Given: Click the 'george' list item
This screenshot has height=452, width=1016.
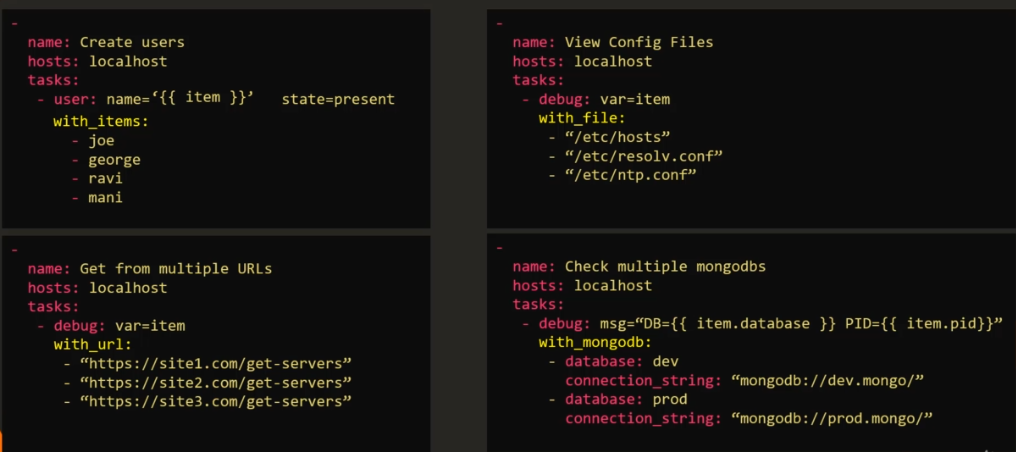Looking at the screenshot, I should point(114,159).
